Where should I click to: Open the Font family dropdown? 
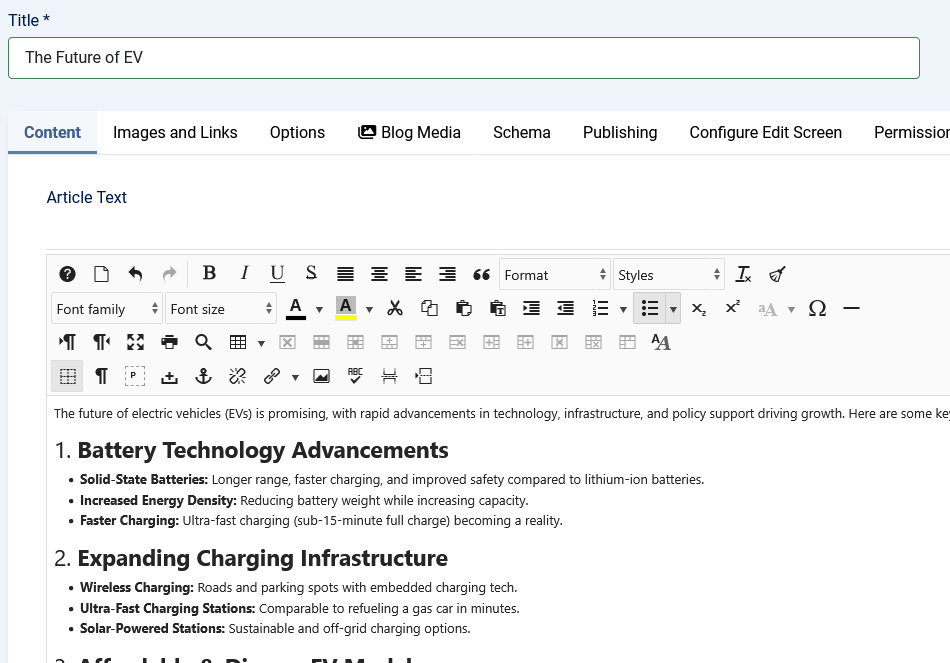(106, 309)
